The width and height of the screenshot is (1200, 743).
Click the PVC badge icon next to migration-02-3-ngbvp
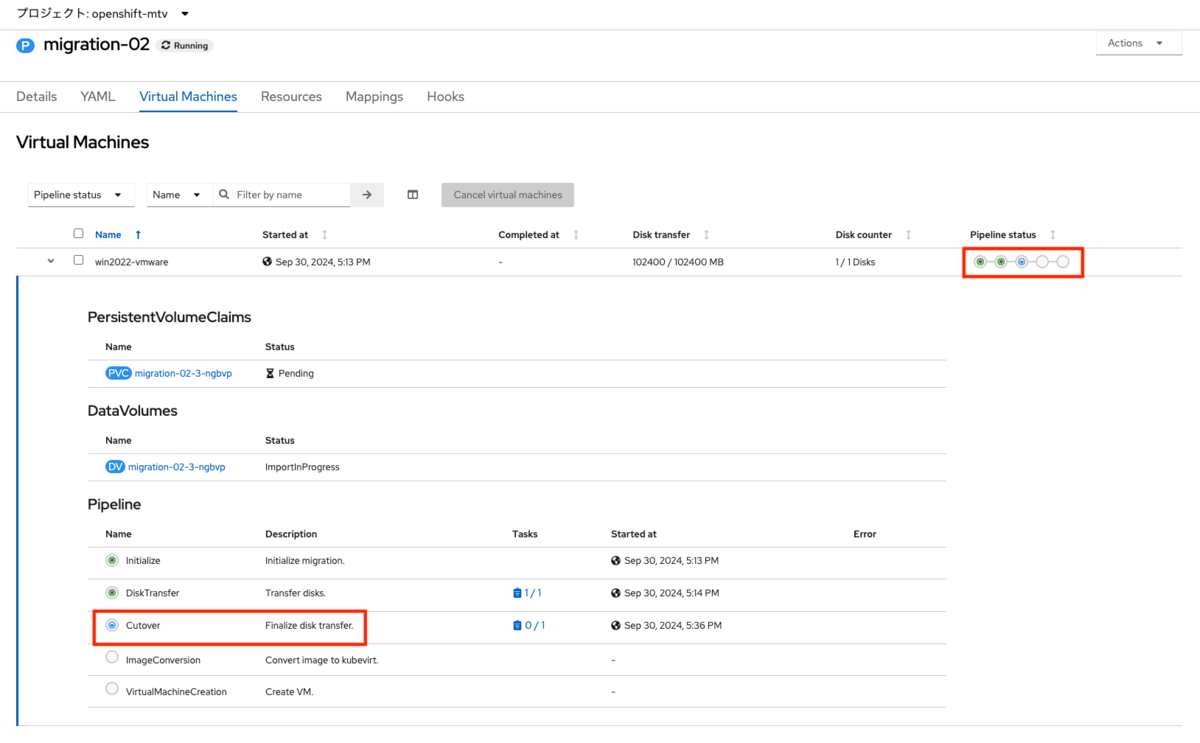point(119,372)
